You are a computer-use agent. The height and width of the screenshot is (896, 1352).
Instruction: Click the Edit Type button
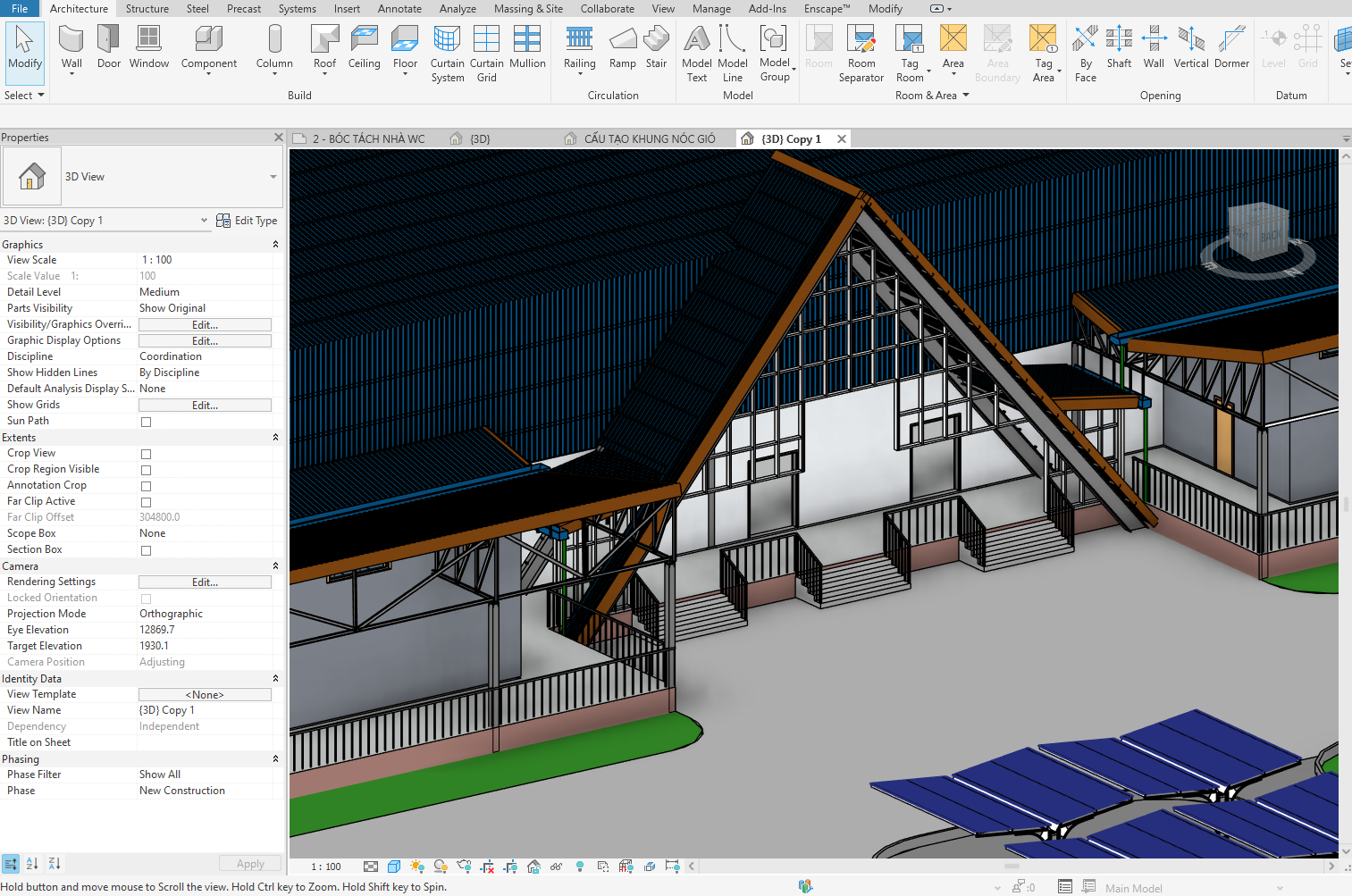(x=248, y=221)
